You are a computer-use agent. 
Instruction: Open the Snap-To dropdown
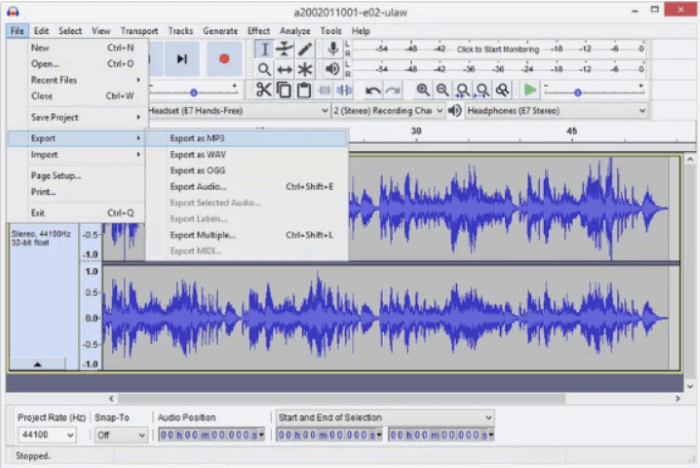point(118,435)
